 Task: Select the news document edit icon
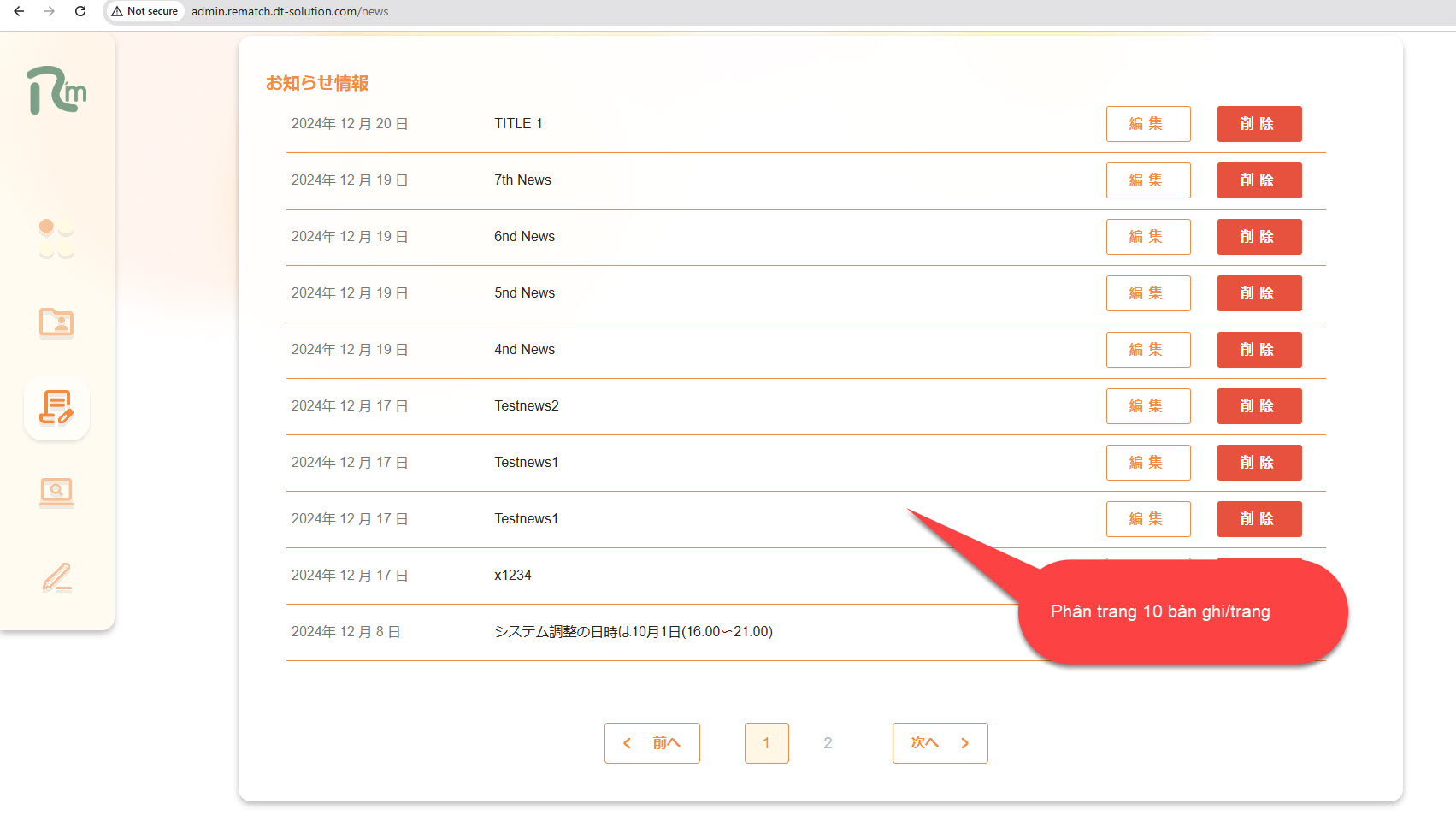tap(56, 408)
